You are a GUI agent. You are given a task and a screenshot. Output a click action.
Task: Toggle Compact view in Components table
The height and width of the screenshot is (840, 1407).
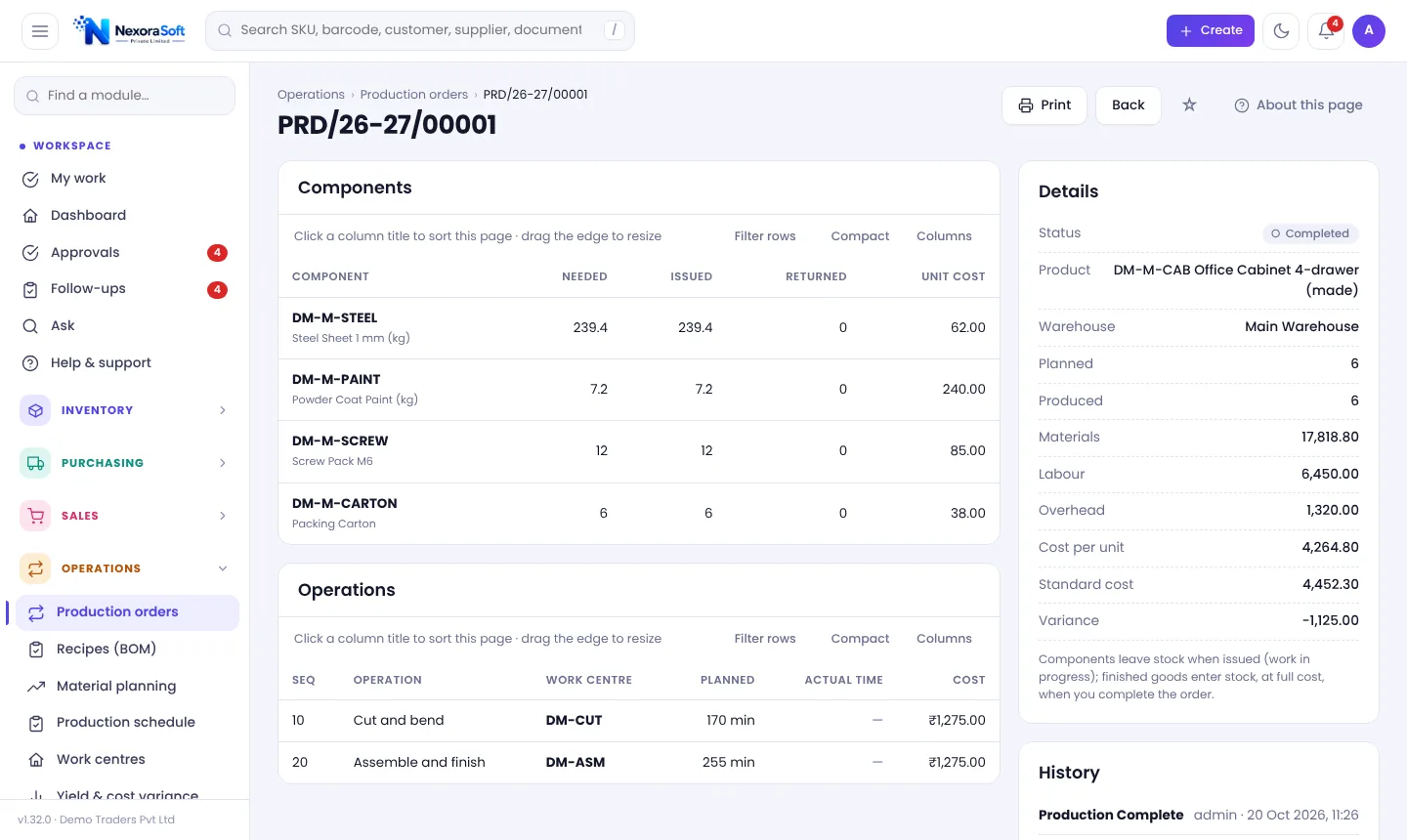pos(860,236)
